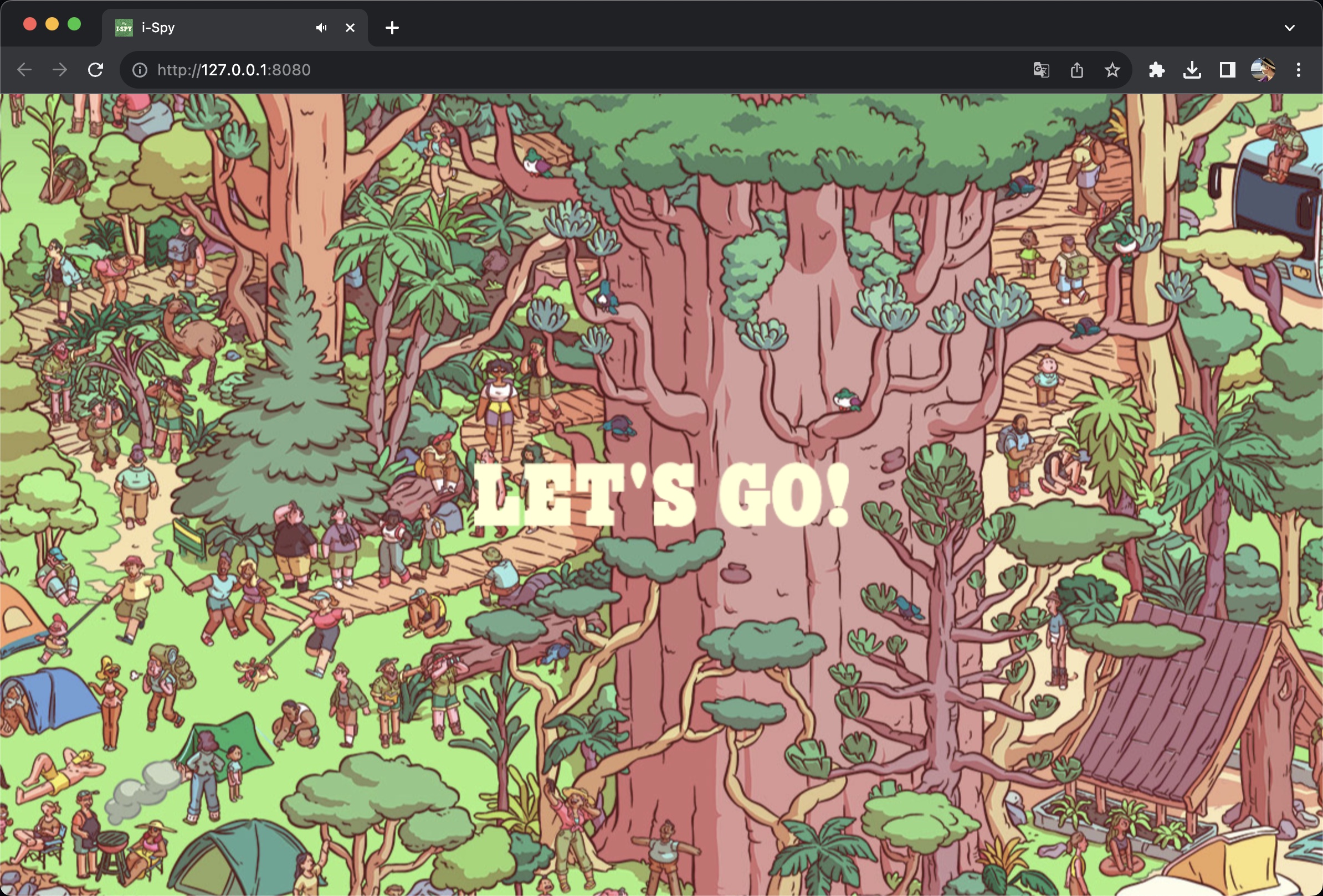This screenshot has height=896, width=1323.
Task: Mute the i-Spy tab audio
Action: 322,27
